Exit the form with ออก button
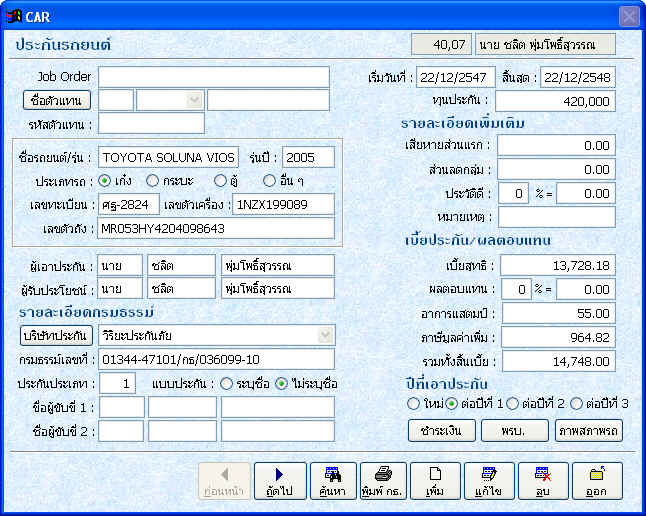 coord(596,481)
